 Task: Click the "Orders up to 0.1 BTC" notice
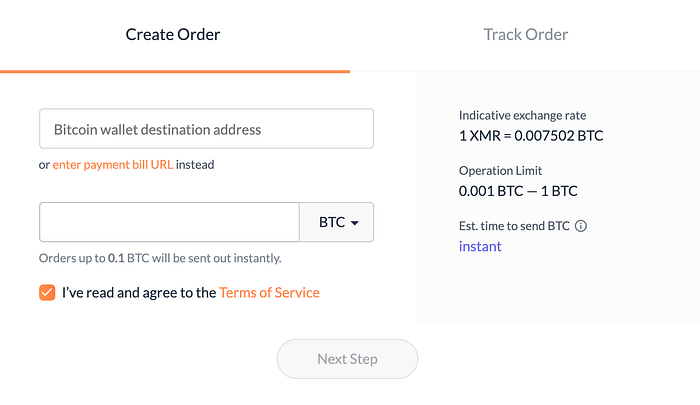point(160,258)
